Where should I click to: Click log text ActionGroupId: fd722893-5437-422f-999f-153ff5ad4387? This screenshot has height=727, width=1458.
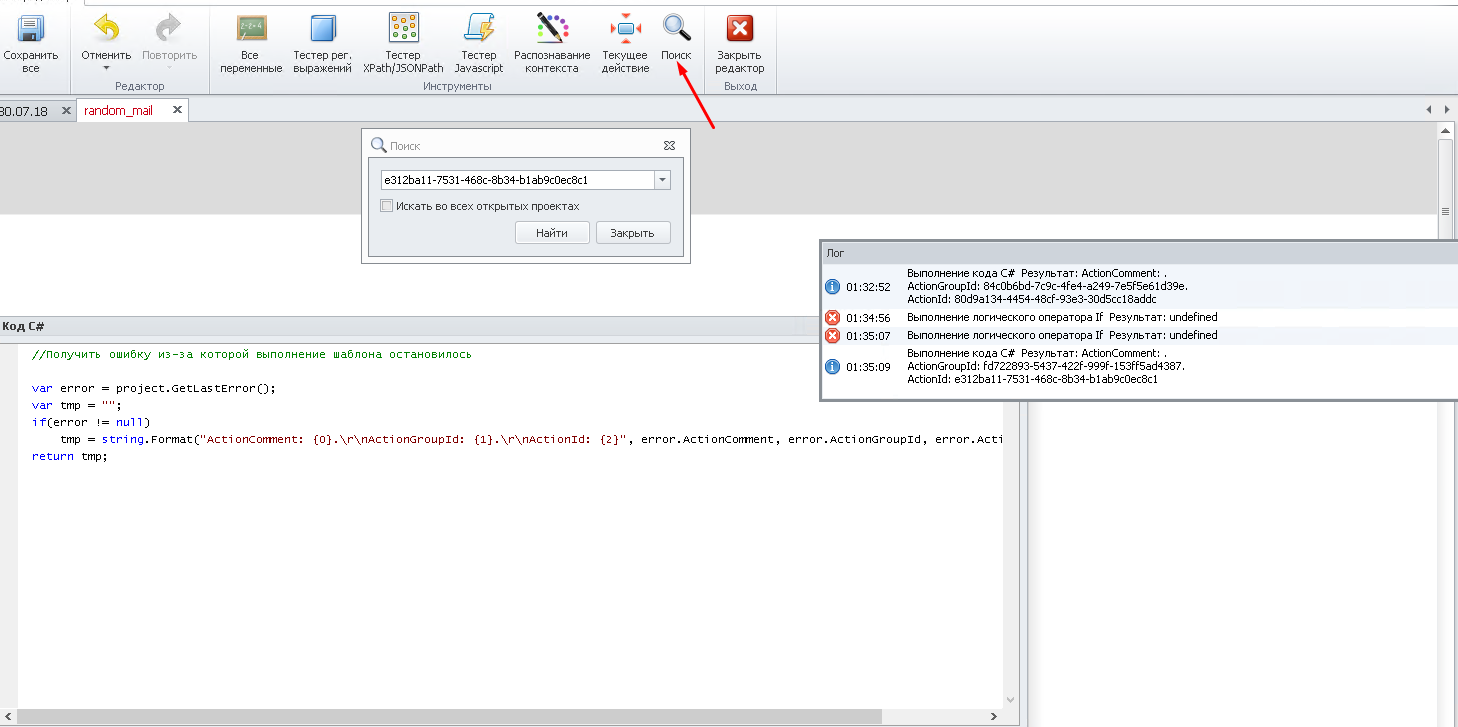coord(1046,367)
